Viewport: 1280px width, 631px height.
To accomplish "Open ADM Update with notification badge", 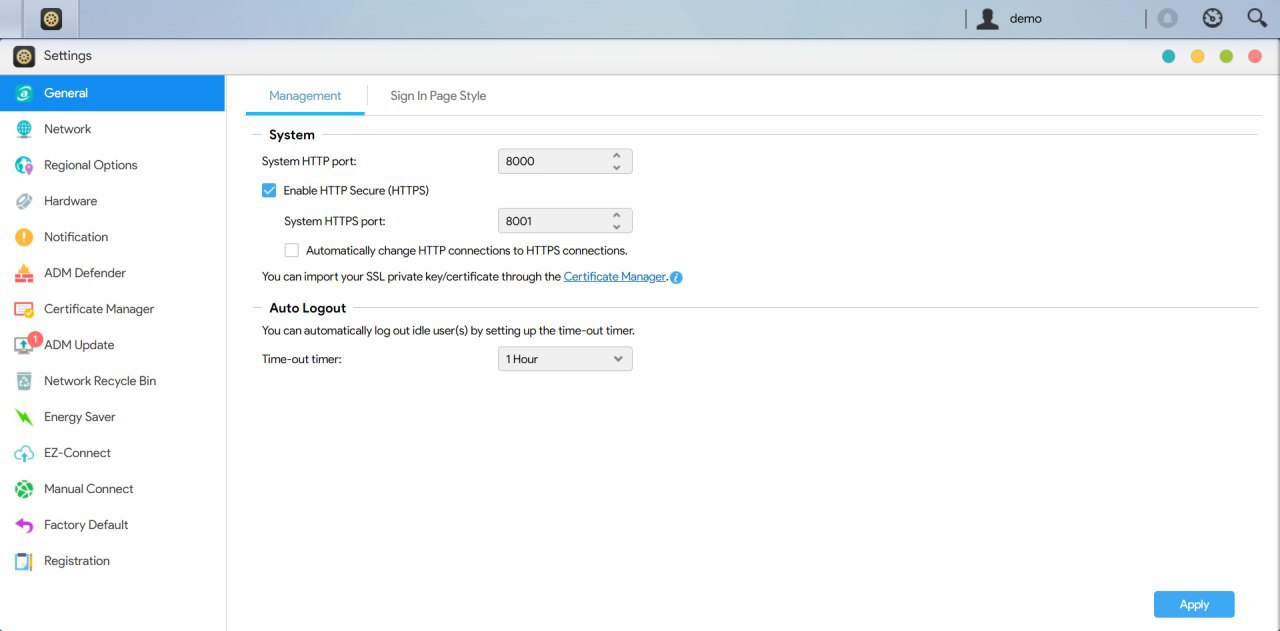I will (x=78, y=345).
